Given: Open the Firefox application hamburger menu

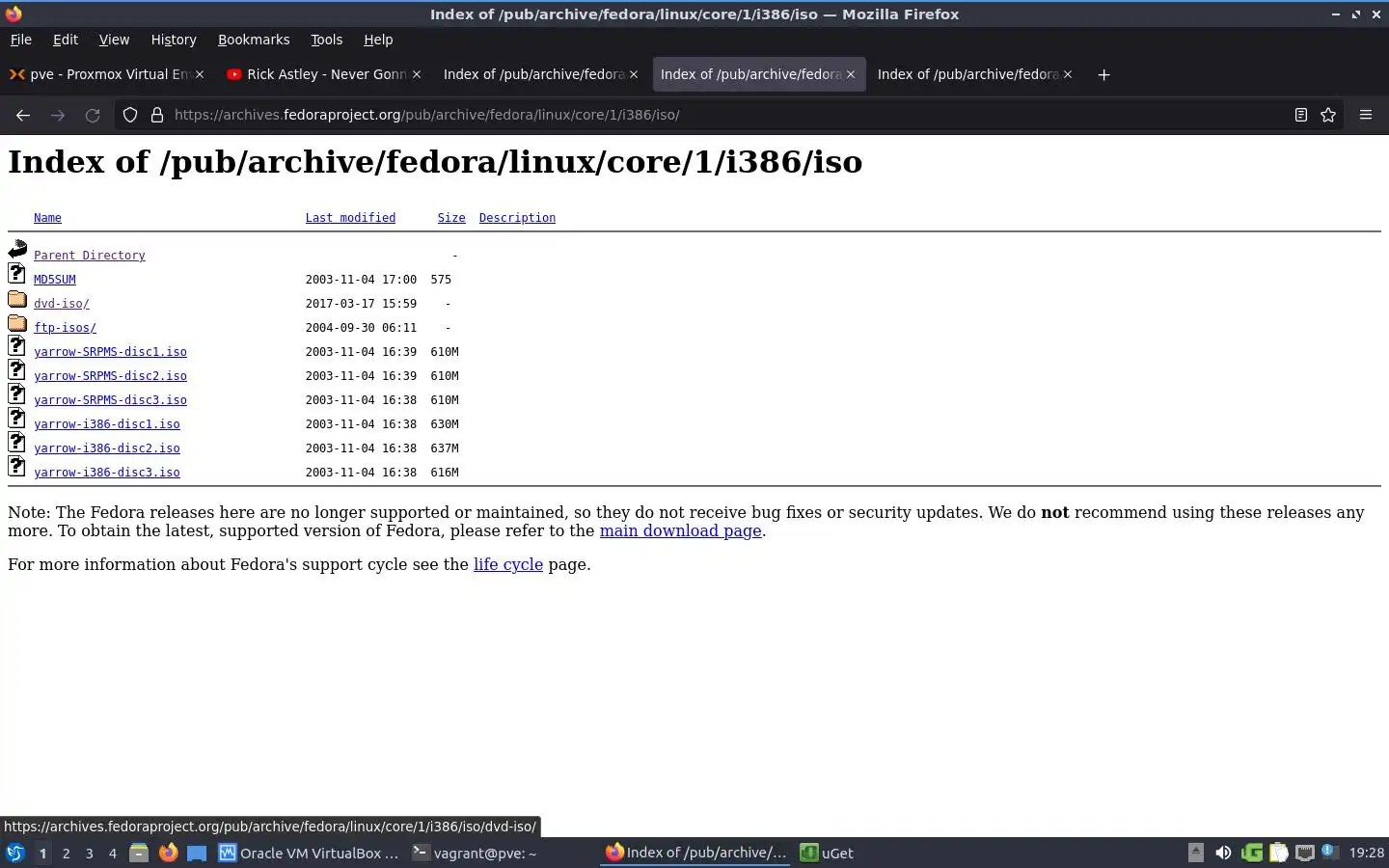Looking at the screenshot, I should tap(1365, 115).
